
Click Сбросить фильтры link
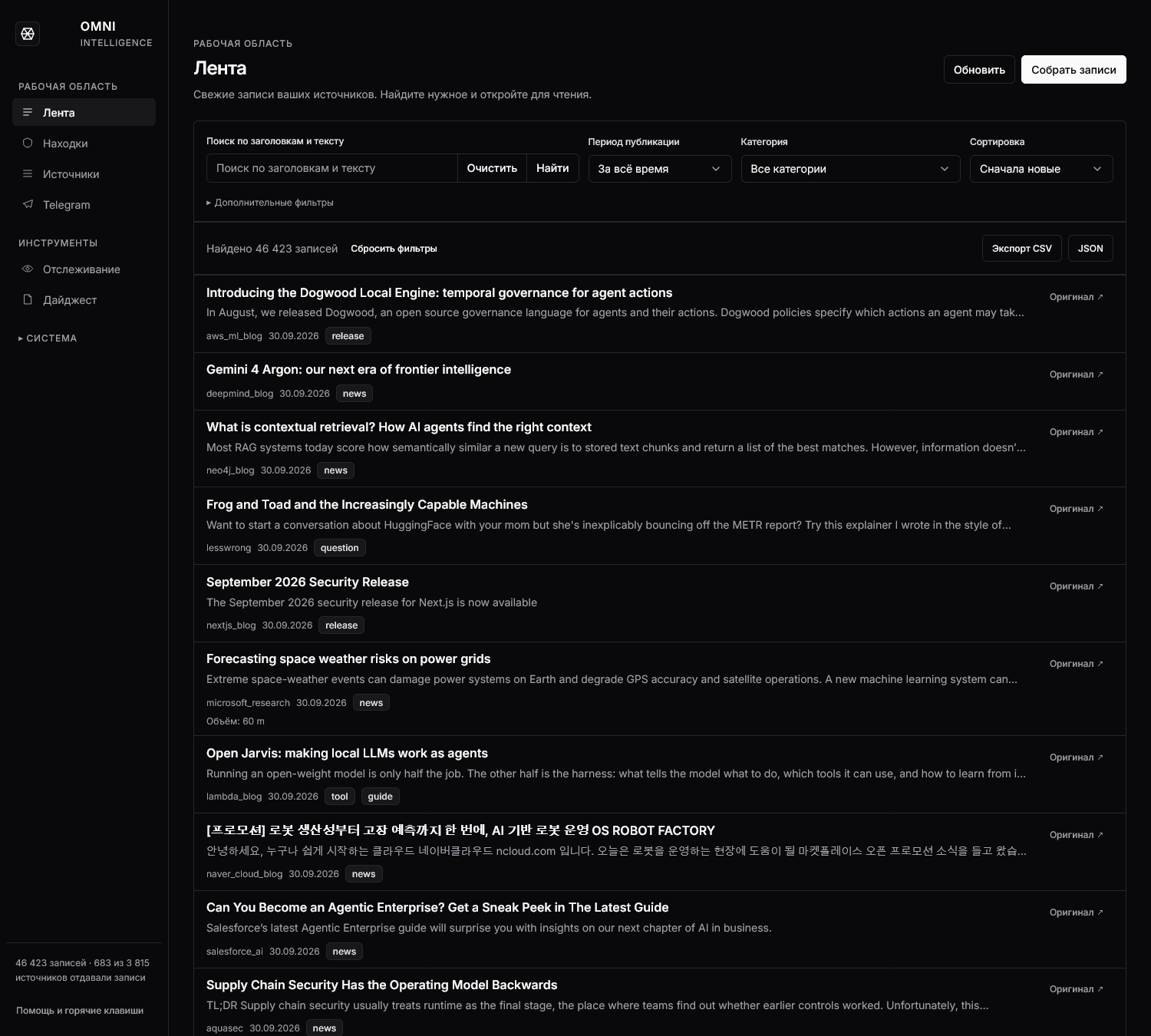tap(394, 249)
